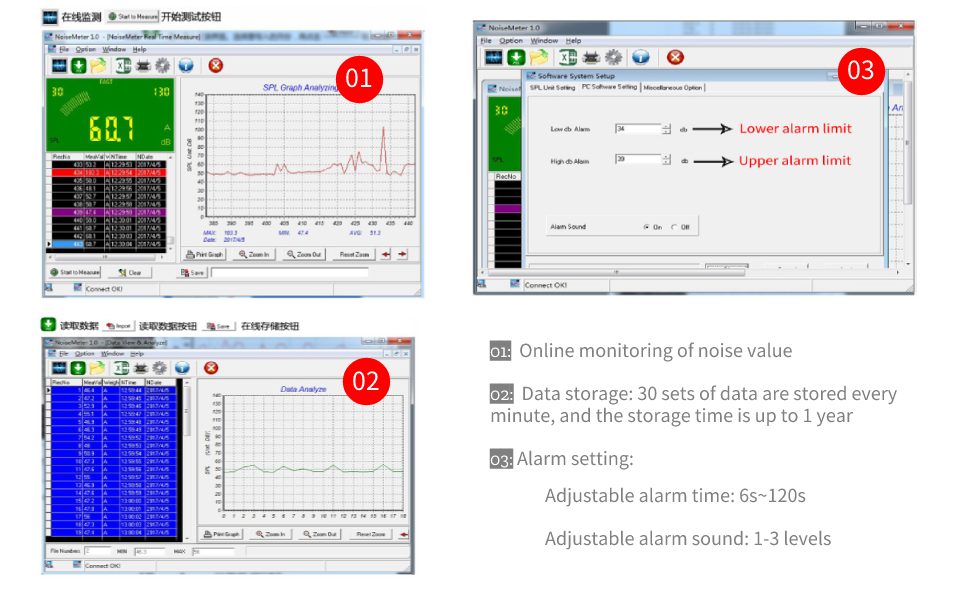Select the Alarm Sound Off radio button

pyautogui.click(x=674, y=227)
